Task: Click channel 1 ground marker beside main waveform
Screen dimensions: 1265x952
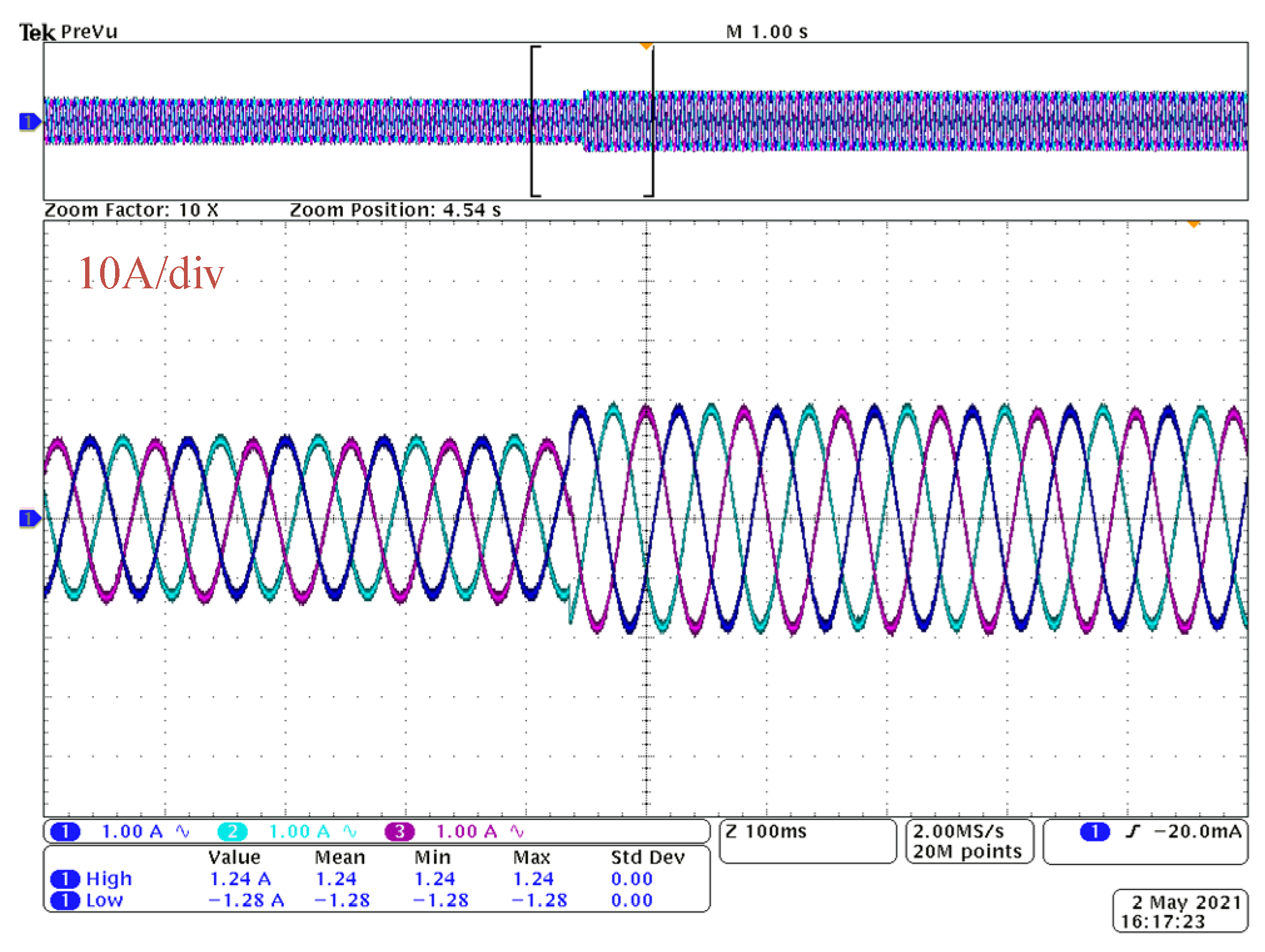Action: 29,519
